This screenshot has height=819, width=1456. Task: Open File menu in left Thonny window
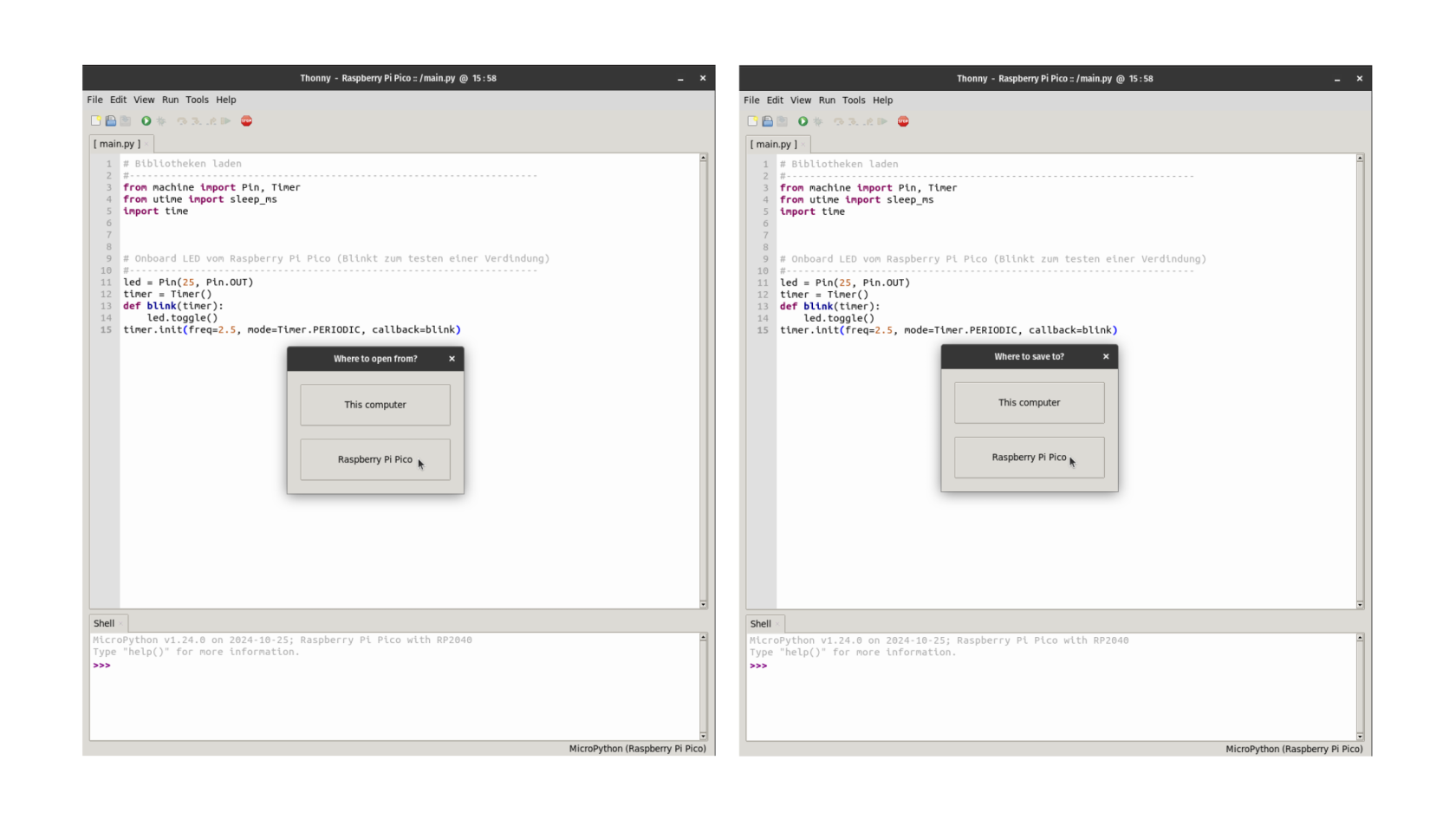pyautogui.click(x=94, y=100)
